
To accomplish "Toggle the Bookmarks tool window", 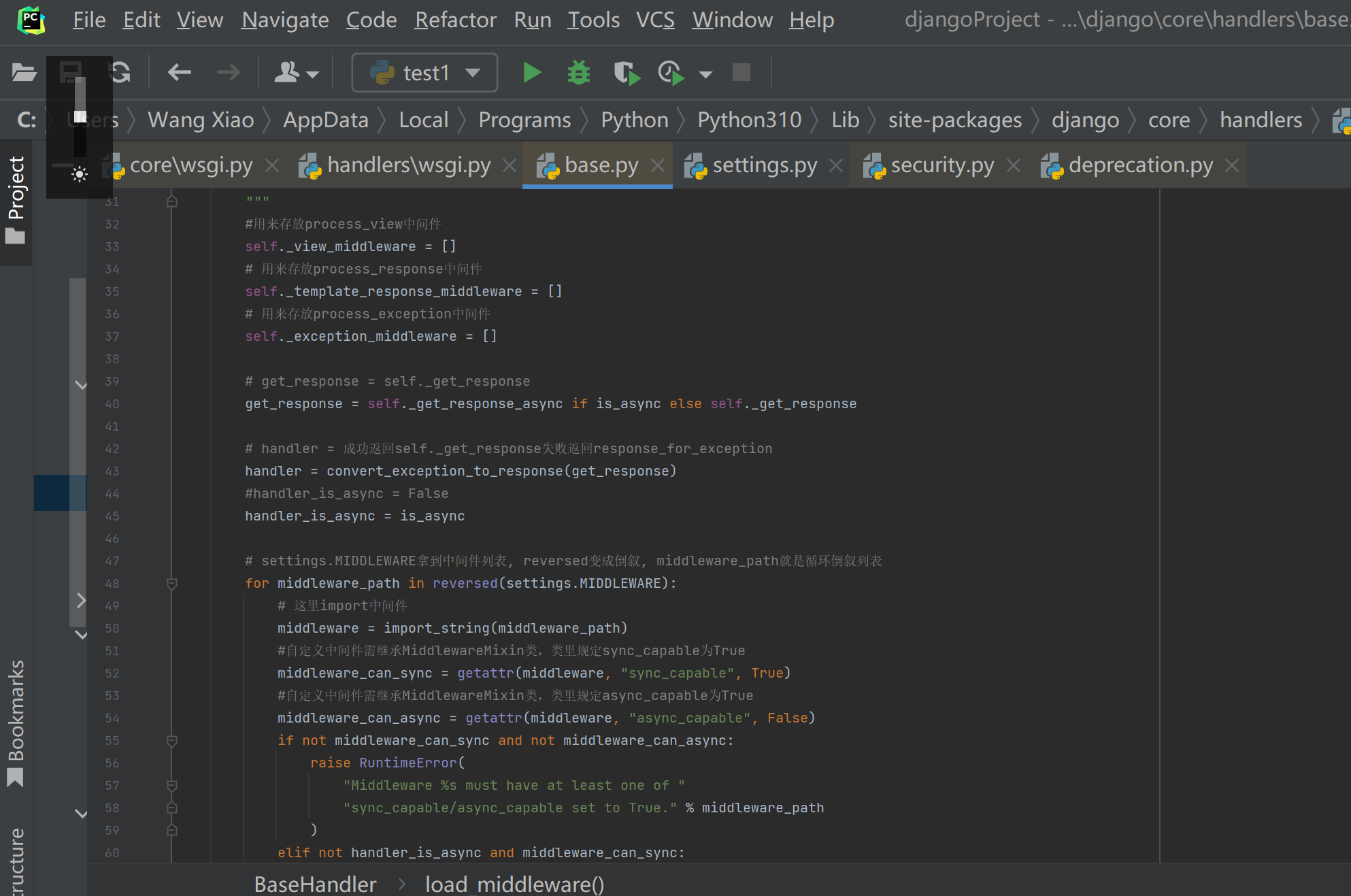I will coord(16,721).
